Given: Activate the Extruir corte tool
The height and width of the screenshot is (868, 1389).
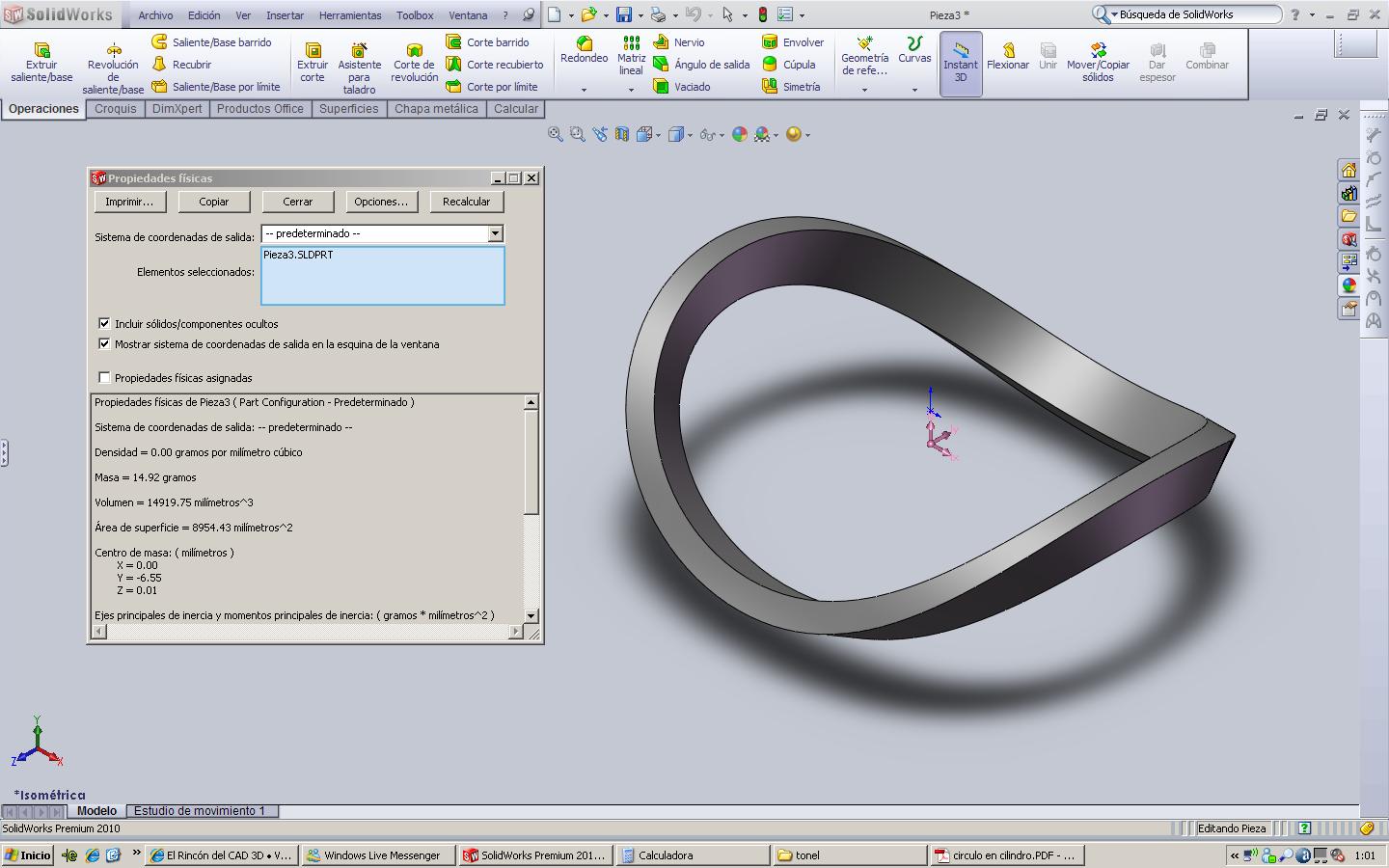Looking at the screenshot, I should pyautogui.click(x=313, y=62).
